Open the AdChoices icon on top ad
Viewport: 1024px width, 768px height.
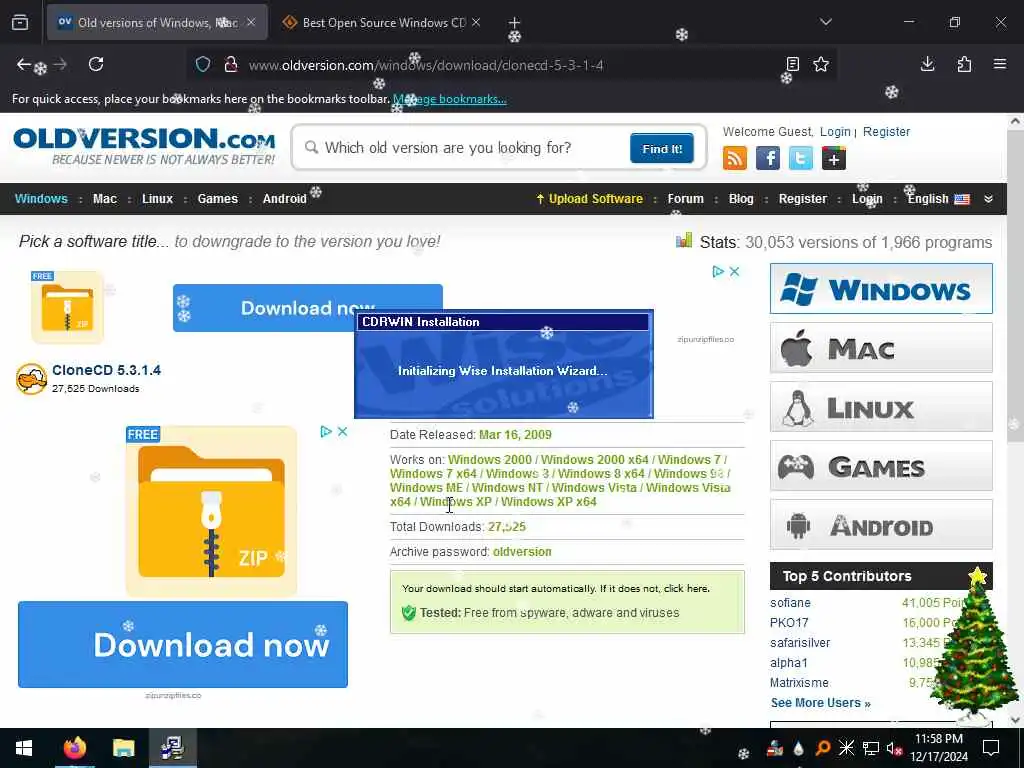pos(718,271)
